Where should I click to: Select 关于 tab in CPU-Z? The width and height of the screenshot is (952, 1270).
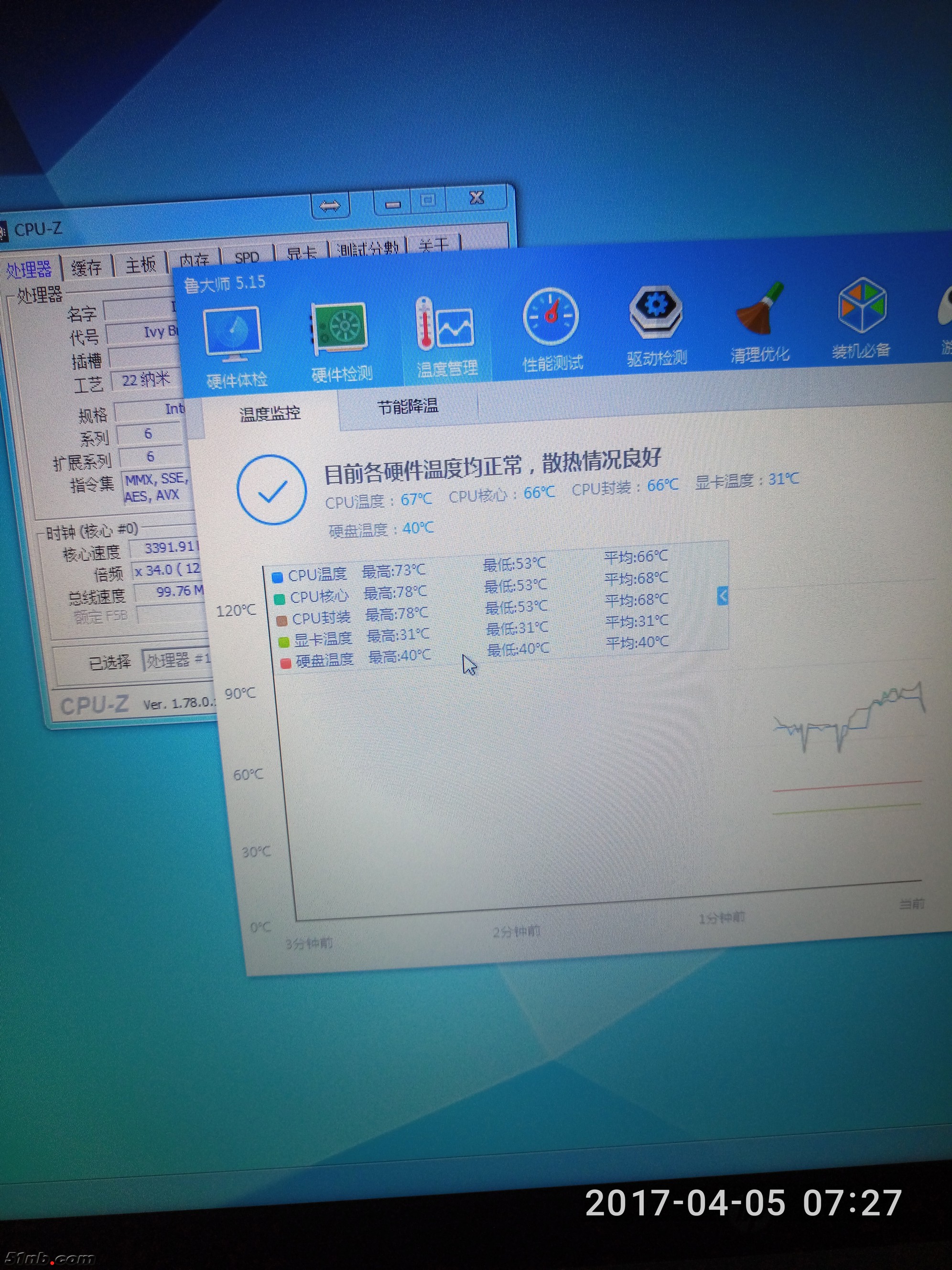point(433,245)
